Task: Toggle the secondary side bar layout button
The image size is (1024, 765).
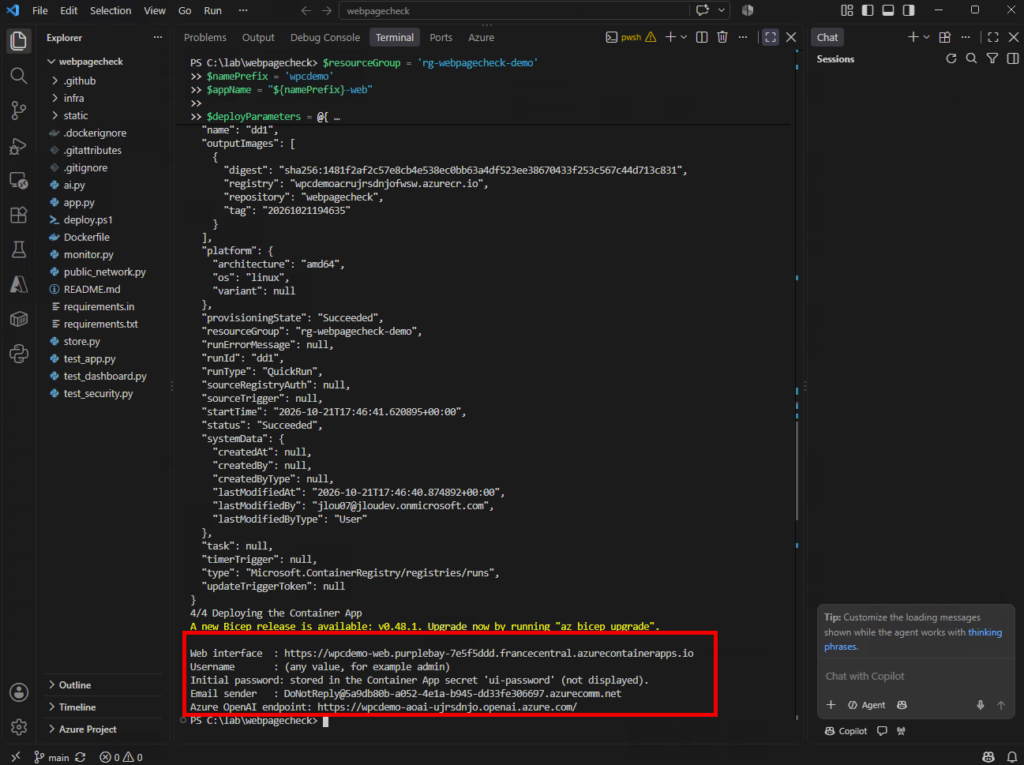Action: pyautogui.click(x=908, y=10)
